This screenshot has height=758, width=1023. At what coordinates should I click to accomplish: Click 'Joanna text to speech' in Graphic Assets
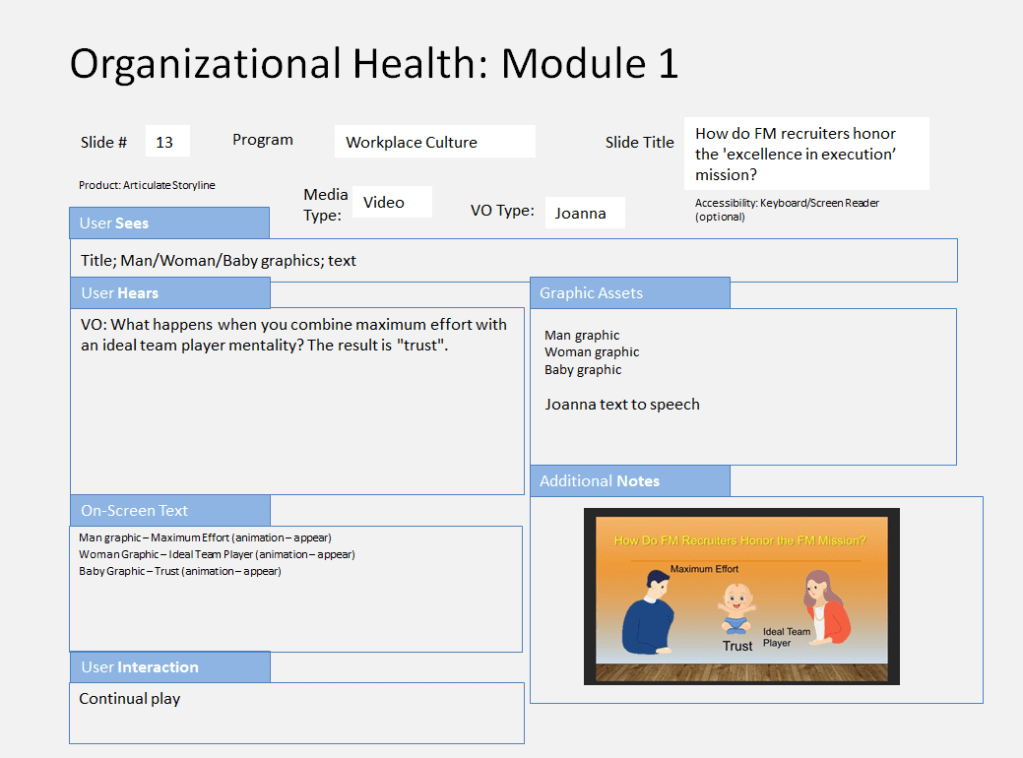(x=621, y=405)
